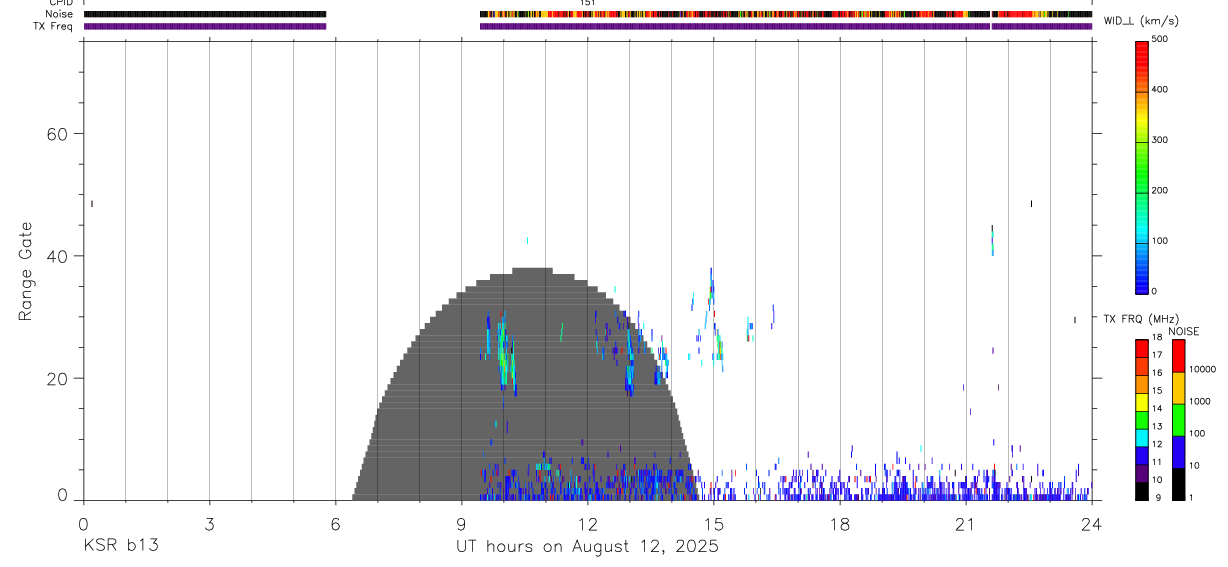Click the hour 15 label on time axis
The height and width of the screenshot is (567, 1228).
coord(713,523)
